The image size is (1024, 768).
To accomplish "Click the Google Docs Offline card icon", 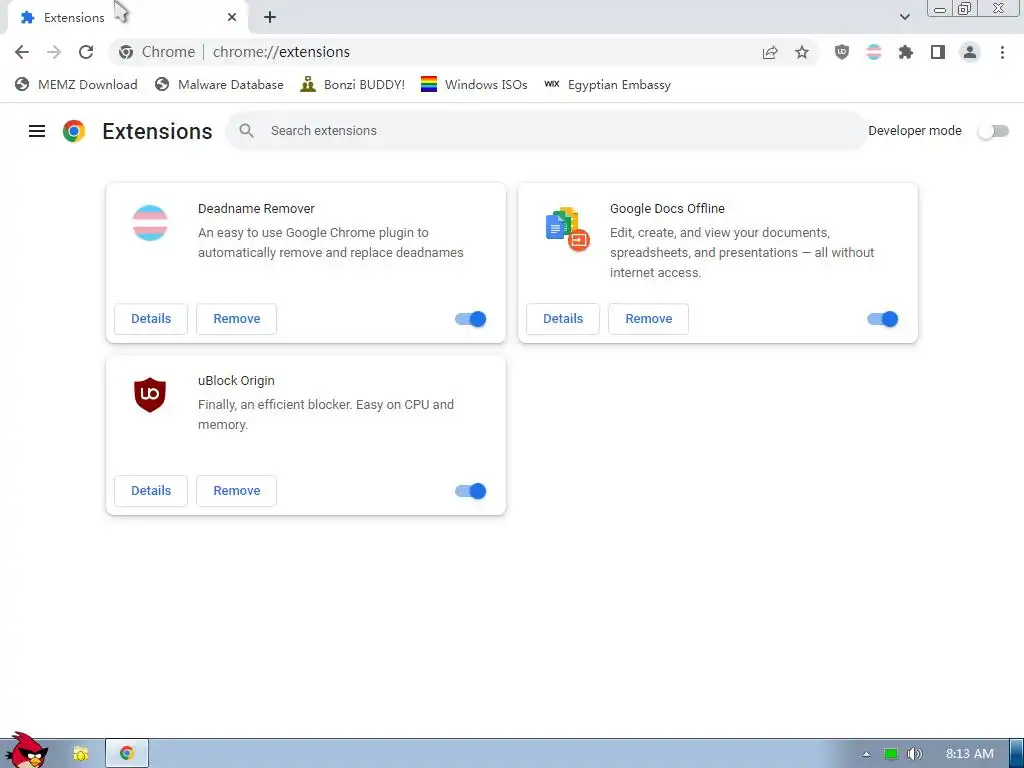I will (x=568, y=230).
